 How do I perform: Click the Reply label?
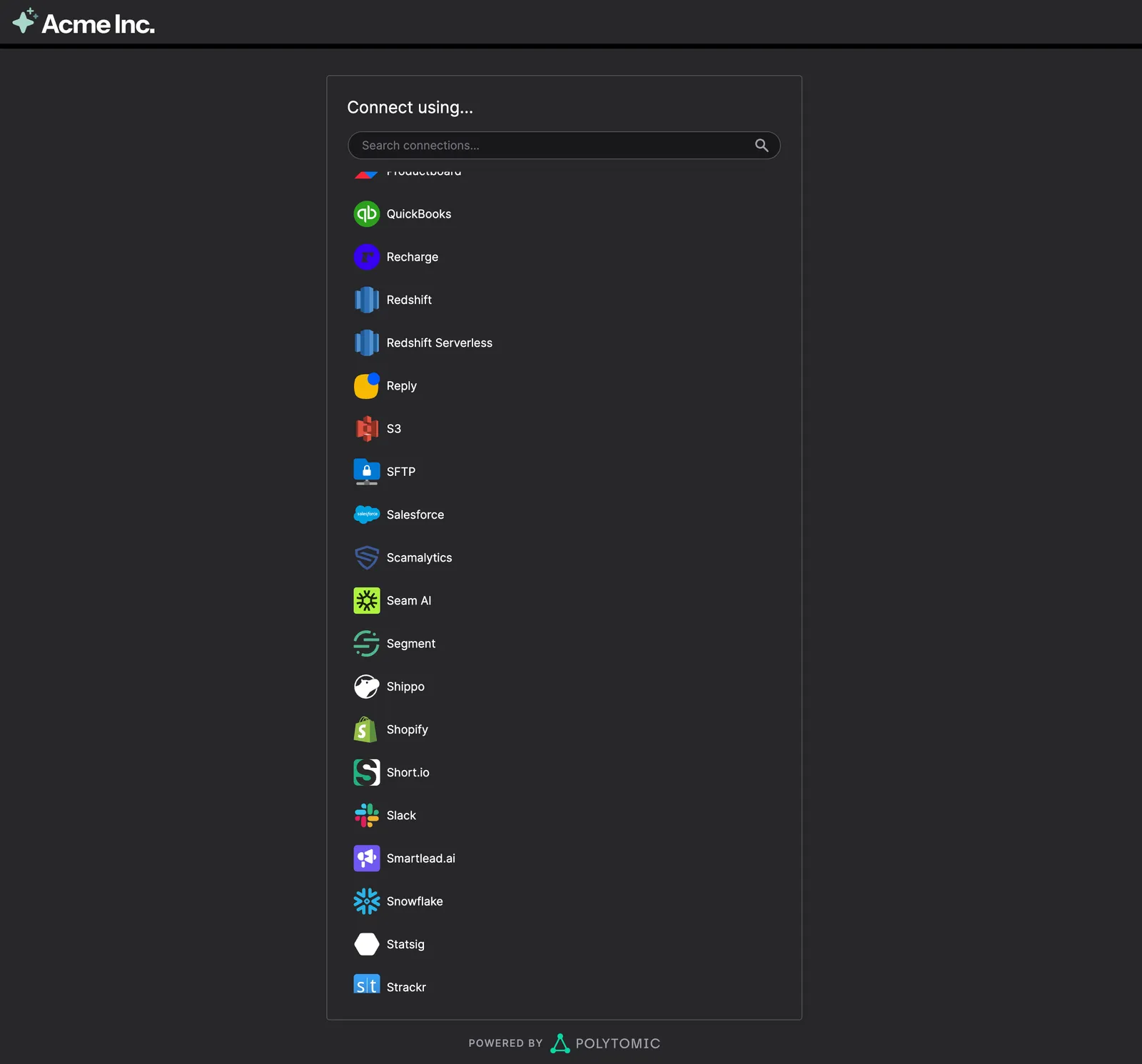pos(402,386)
